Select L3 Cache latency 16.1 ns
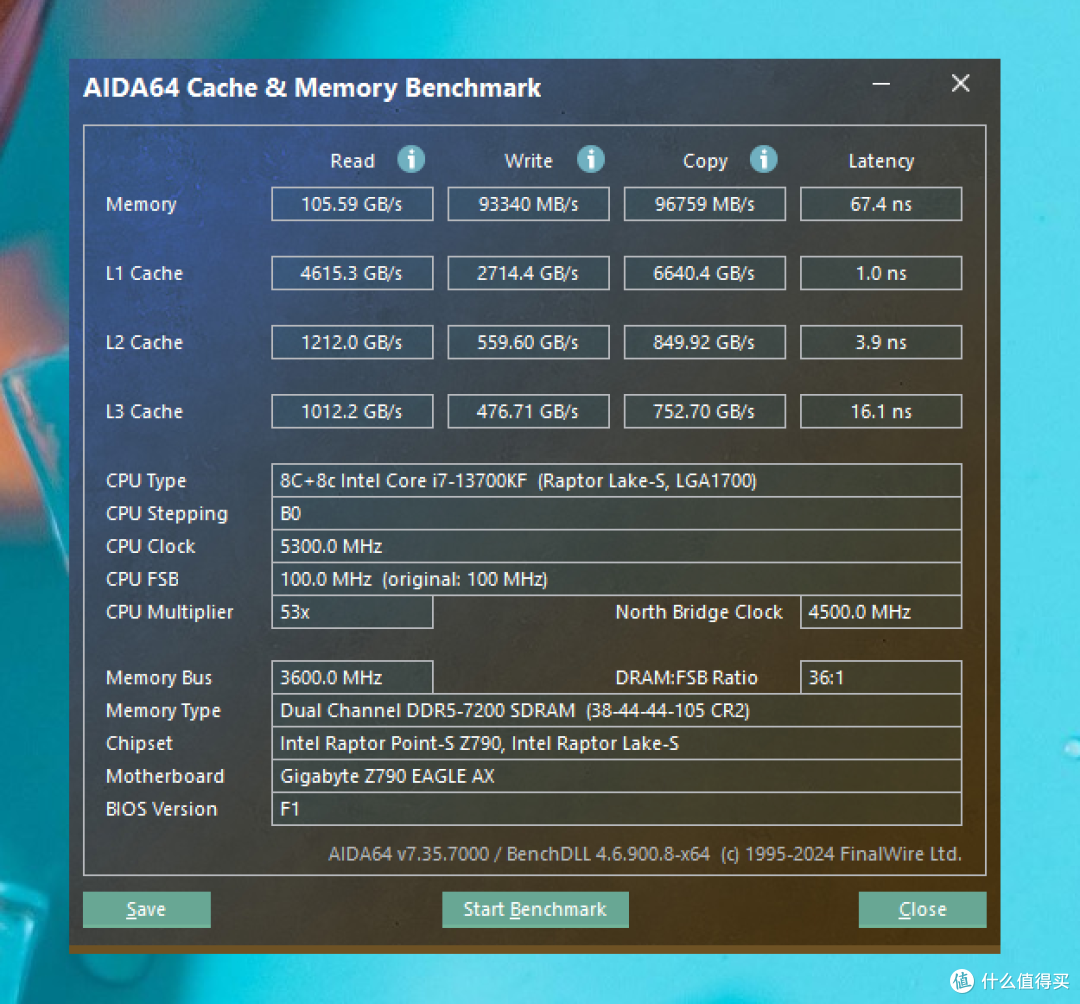The width and height of the screenshot is (1080, 1004). pyautogui.click(x=881, y=411)
